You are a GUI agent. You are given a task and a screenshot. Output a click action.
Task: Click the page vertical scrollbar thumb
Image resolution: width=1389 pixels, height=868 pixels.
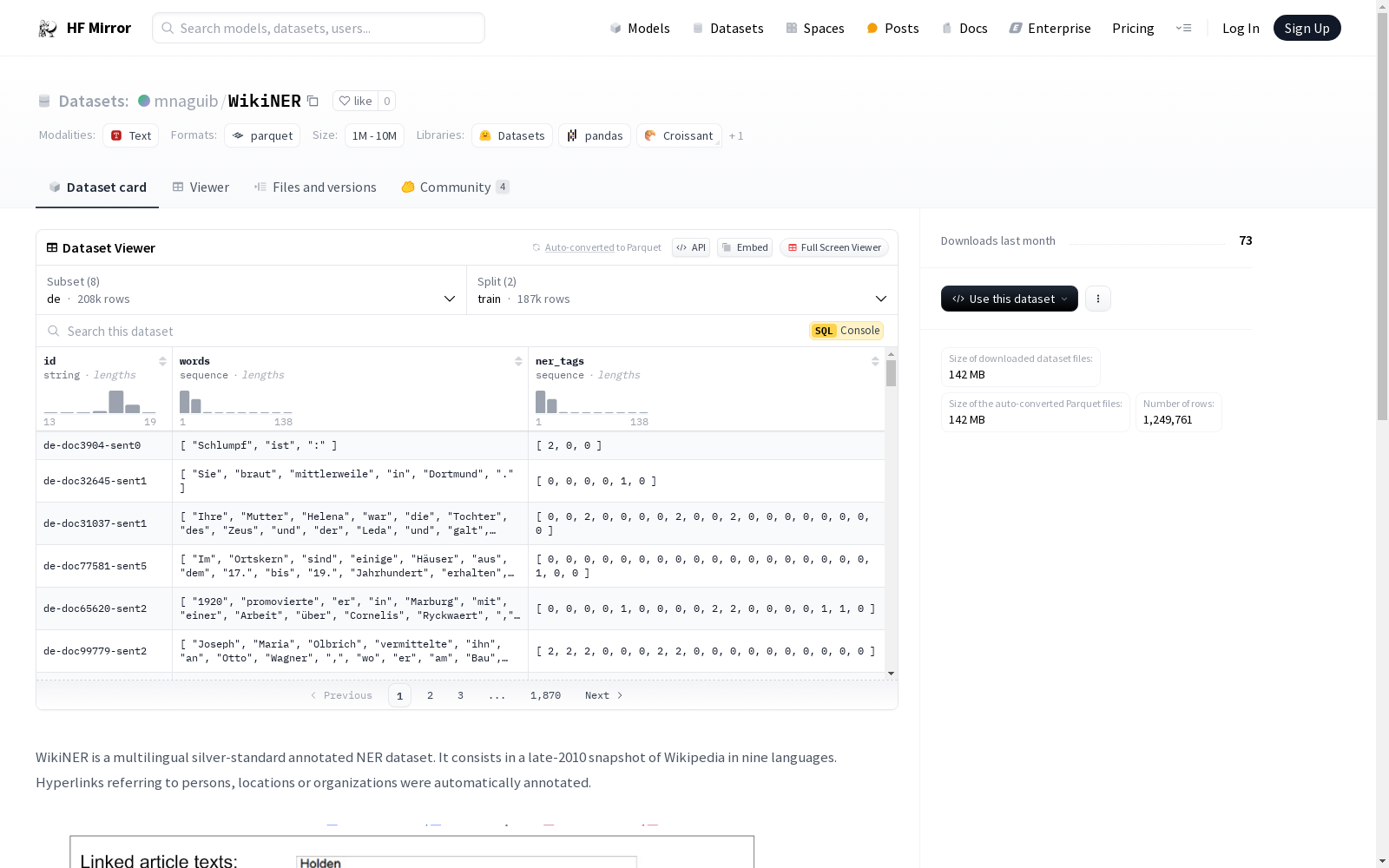tap(1382, 217)
